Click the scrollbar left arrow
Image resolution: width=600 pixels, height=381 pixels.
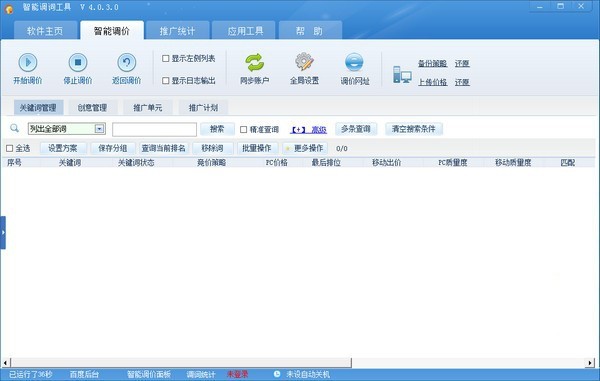pos(5,362)
